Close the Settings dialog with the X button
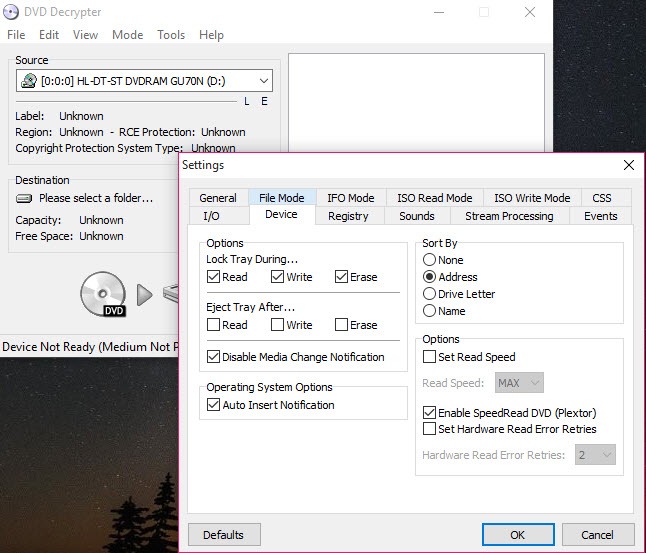 click(x=629, y=165)
